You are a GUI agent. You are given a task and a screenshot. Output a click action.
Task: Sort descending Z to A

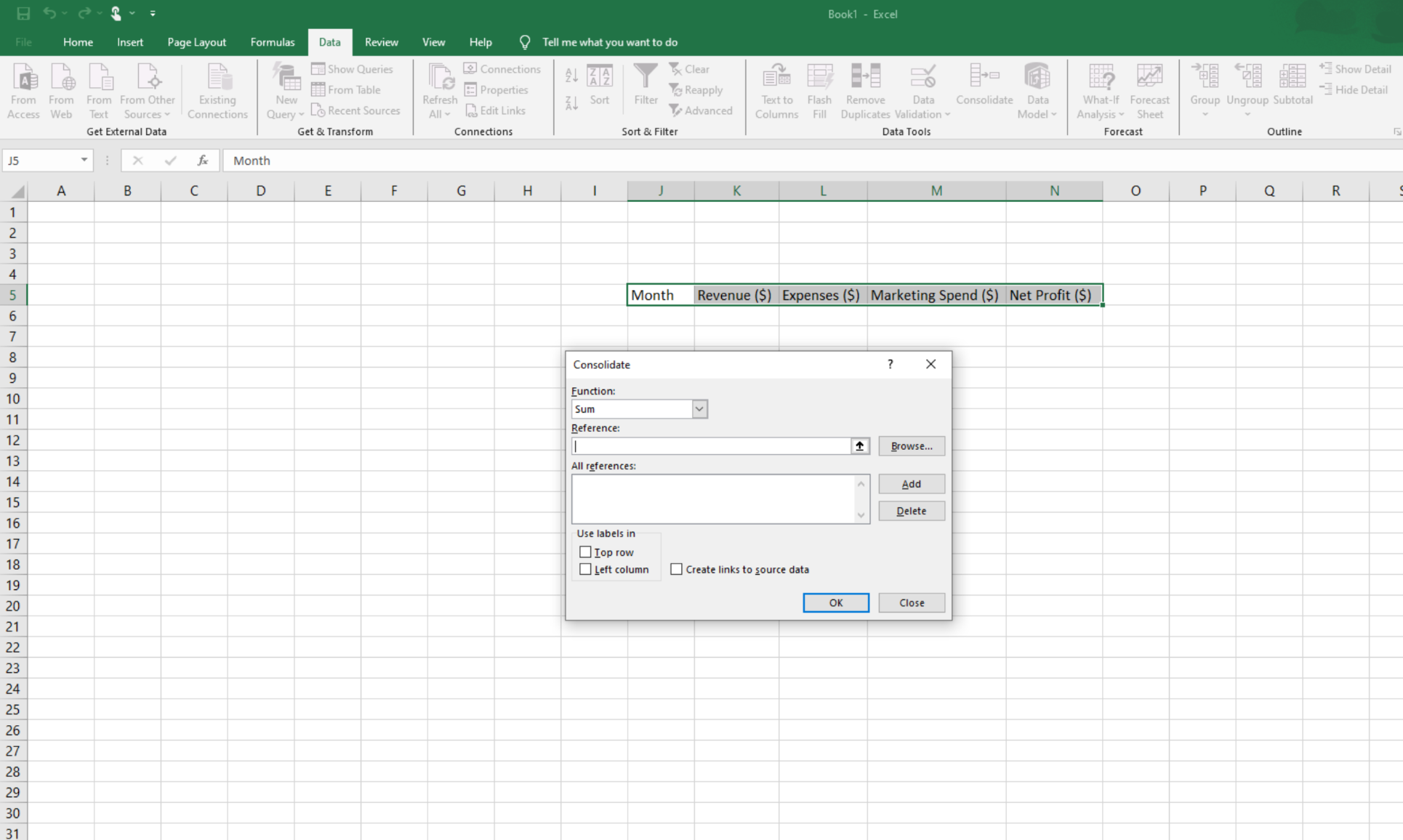572,102
